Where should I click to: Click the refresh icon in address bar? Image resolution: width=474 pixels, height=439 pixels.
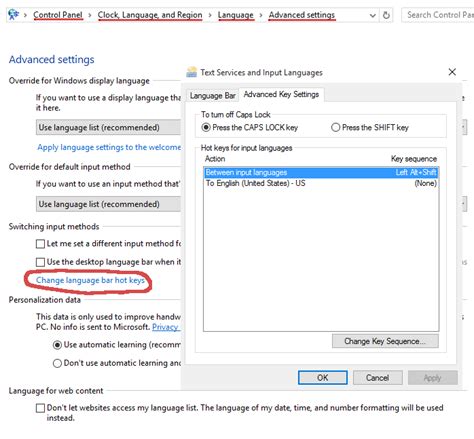[386, 15]
